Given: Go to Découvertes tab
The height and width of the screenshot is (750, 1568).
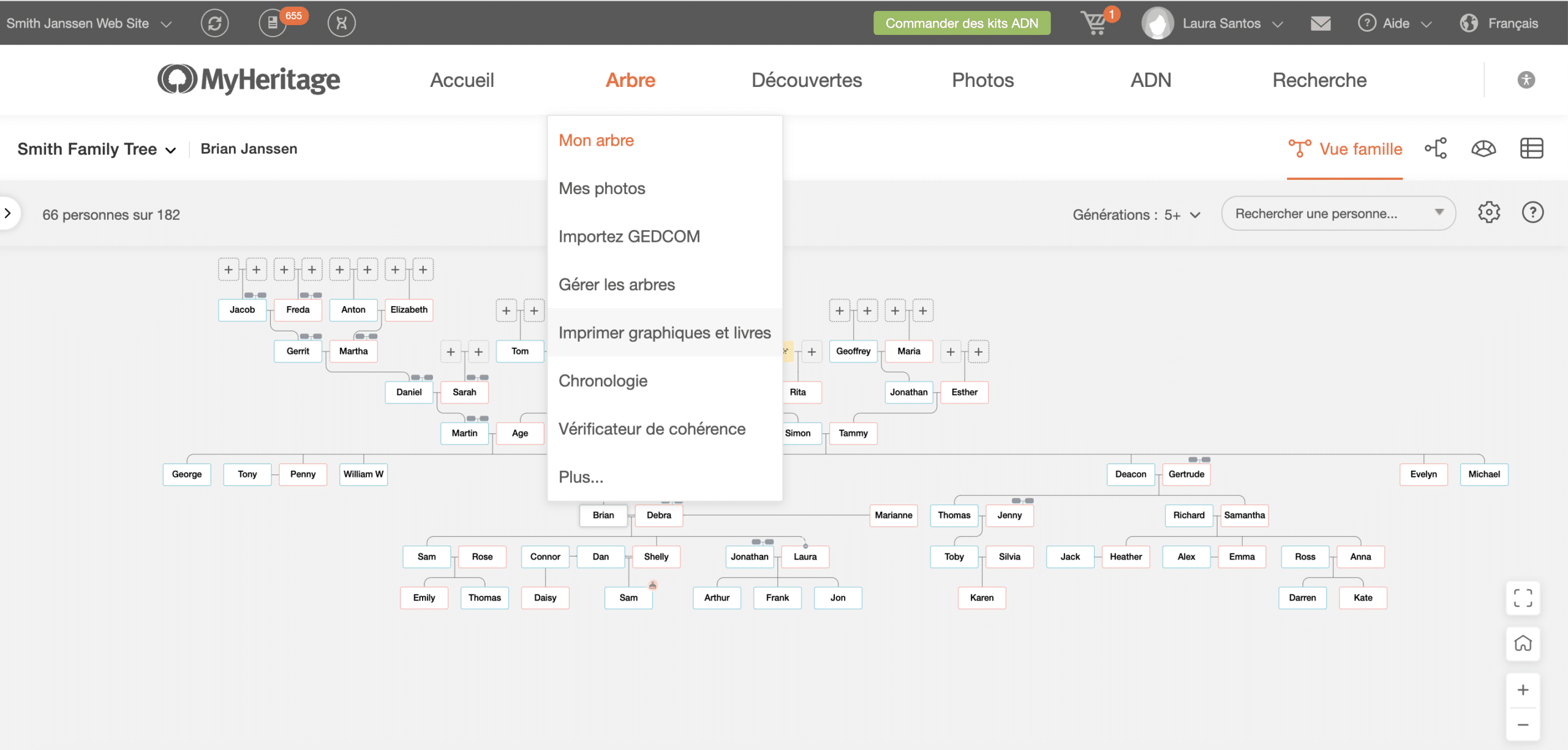Looking at the screenshot, I should (807, 80).
